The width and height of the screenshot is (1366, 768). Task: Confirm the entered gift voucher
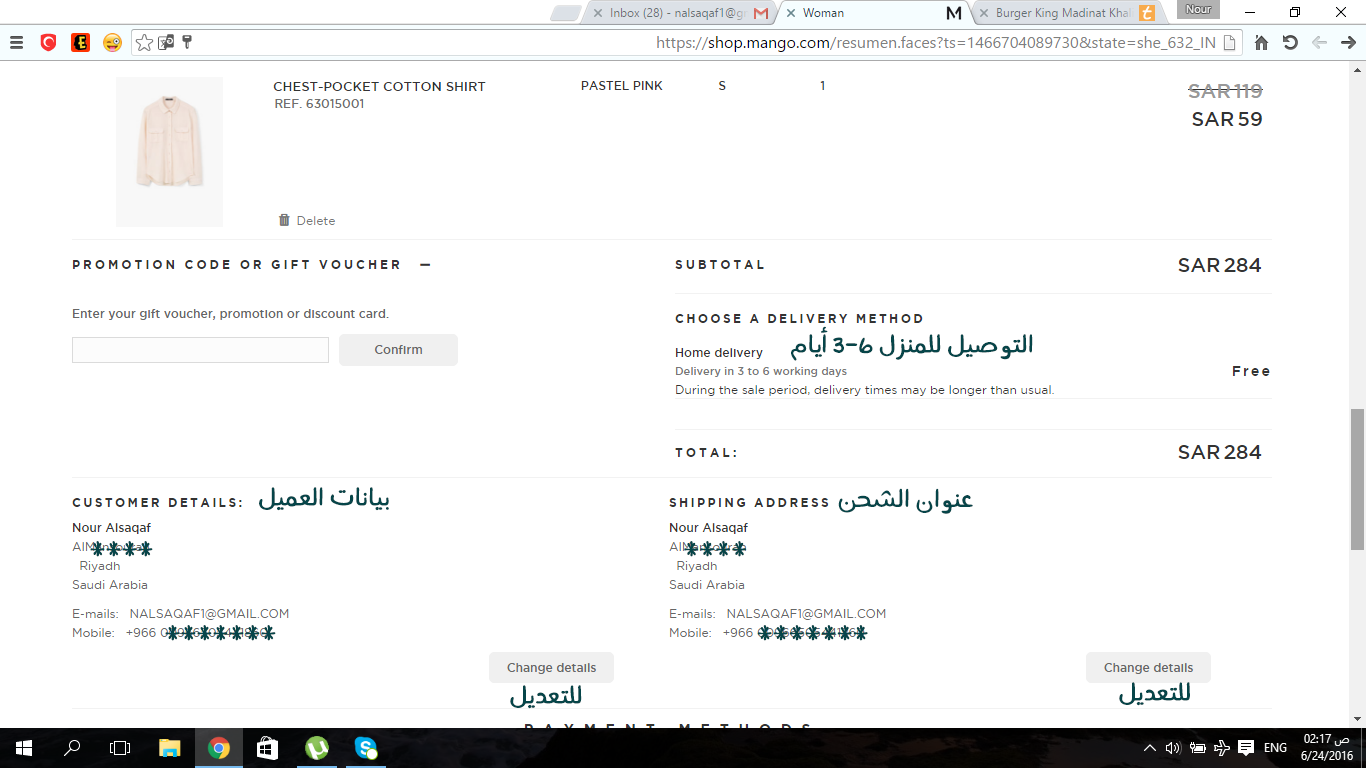[x=397, y=349]
